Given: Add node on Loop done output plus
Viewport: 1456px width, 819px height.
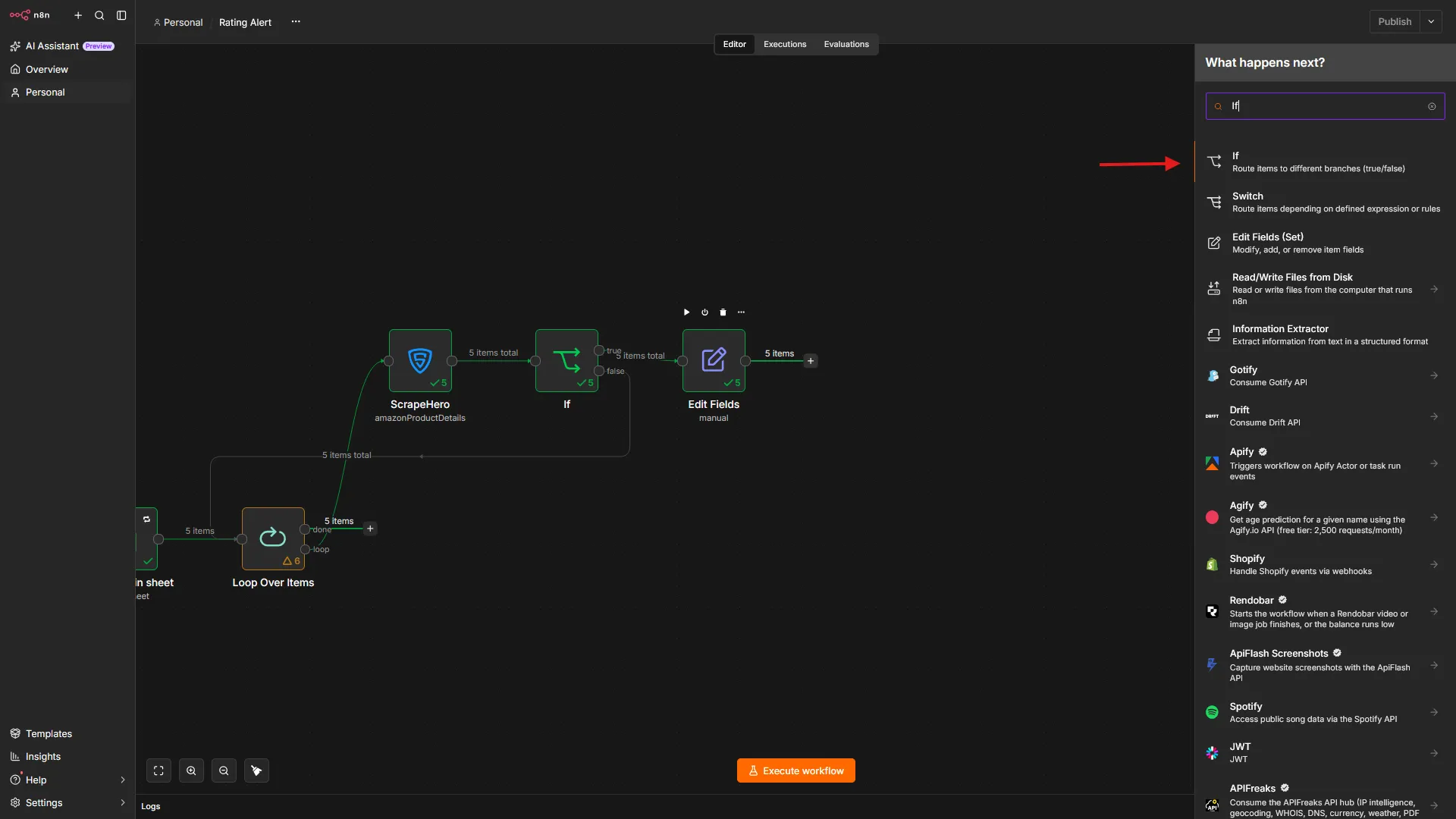Looking at the screenshot, I should click(370, 529).
